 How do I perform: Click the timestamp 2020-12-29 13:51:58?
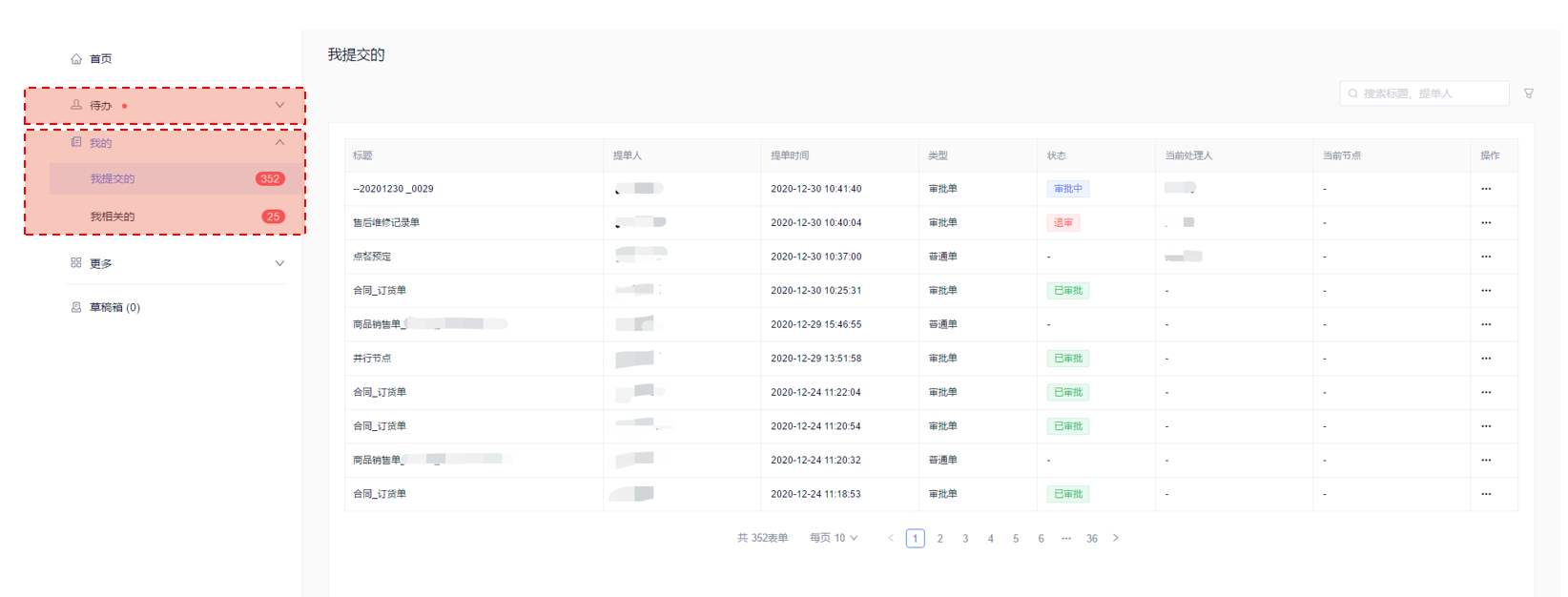(x=816, y=359)
